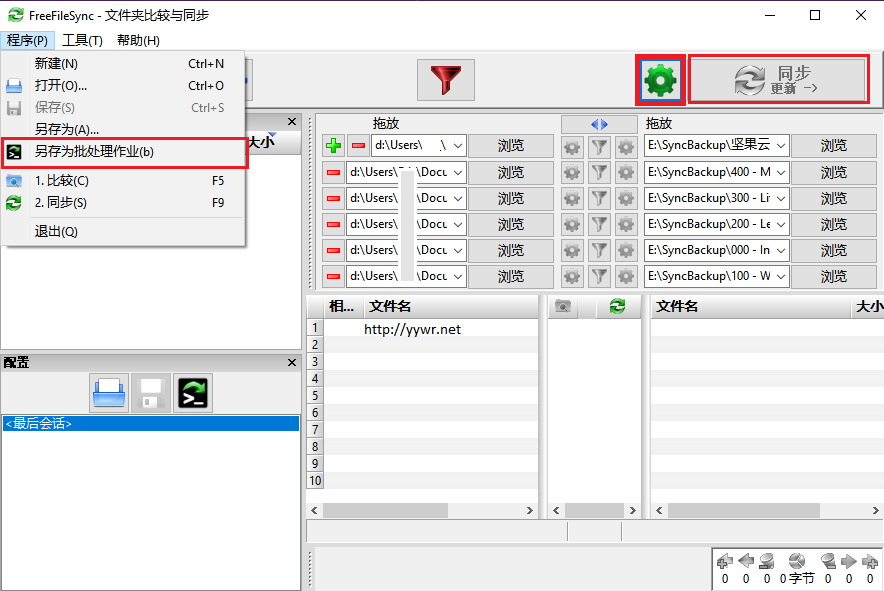
Task: Remove folder pair for E:\SyncBackup\300 - Li
Action: (x=333, y=198)
